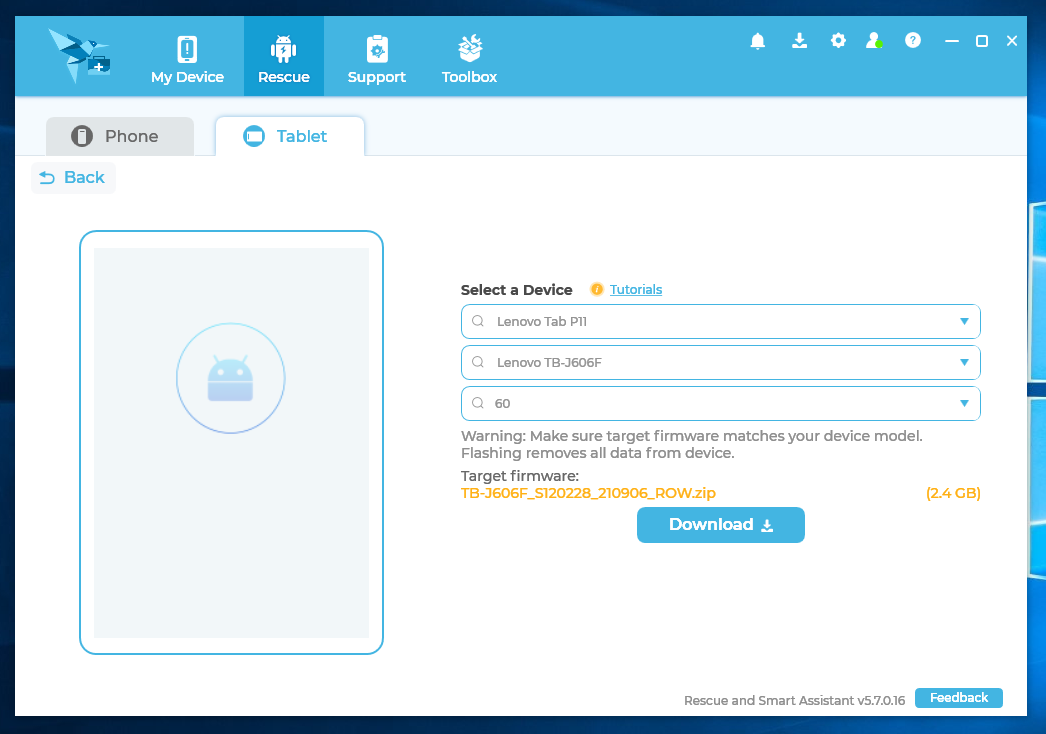1046x734 pixels.
Task: Click the Lenovo TB-J606F search field
Action: point(720,362)
